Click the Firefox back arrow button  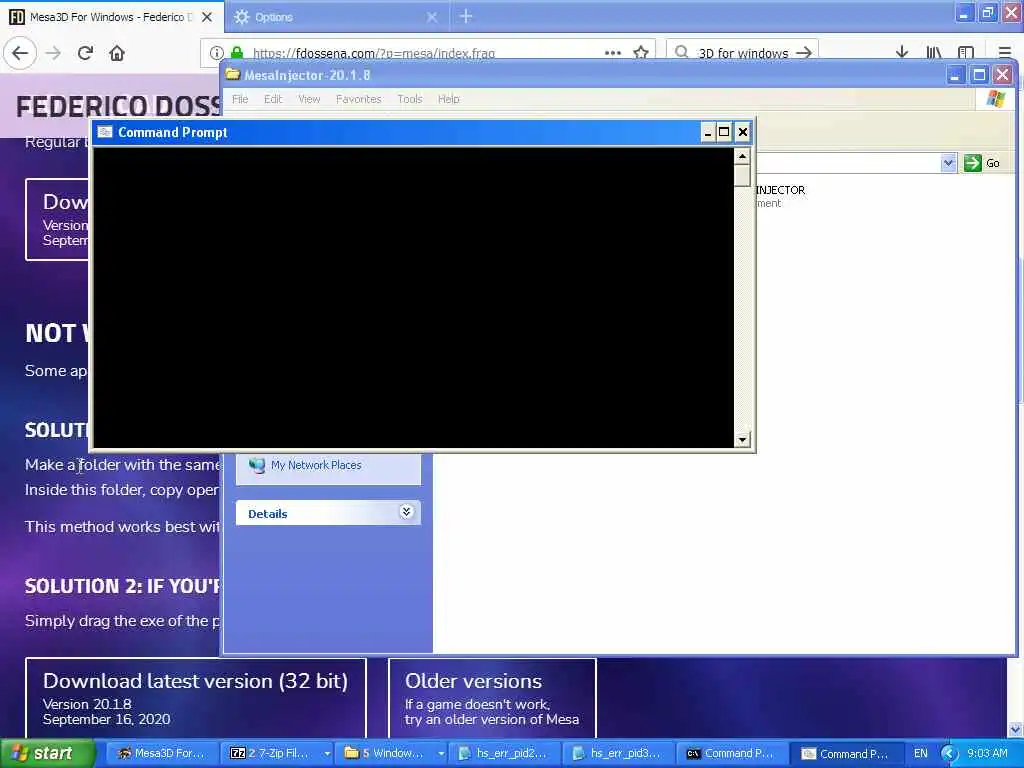pyautogui.click(x=20, y=53)
